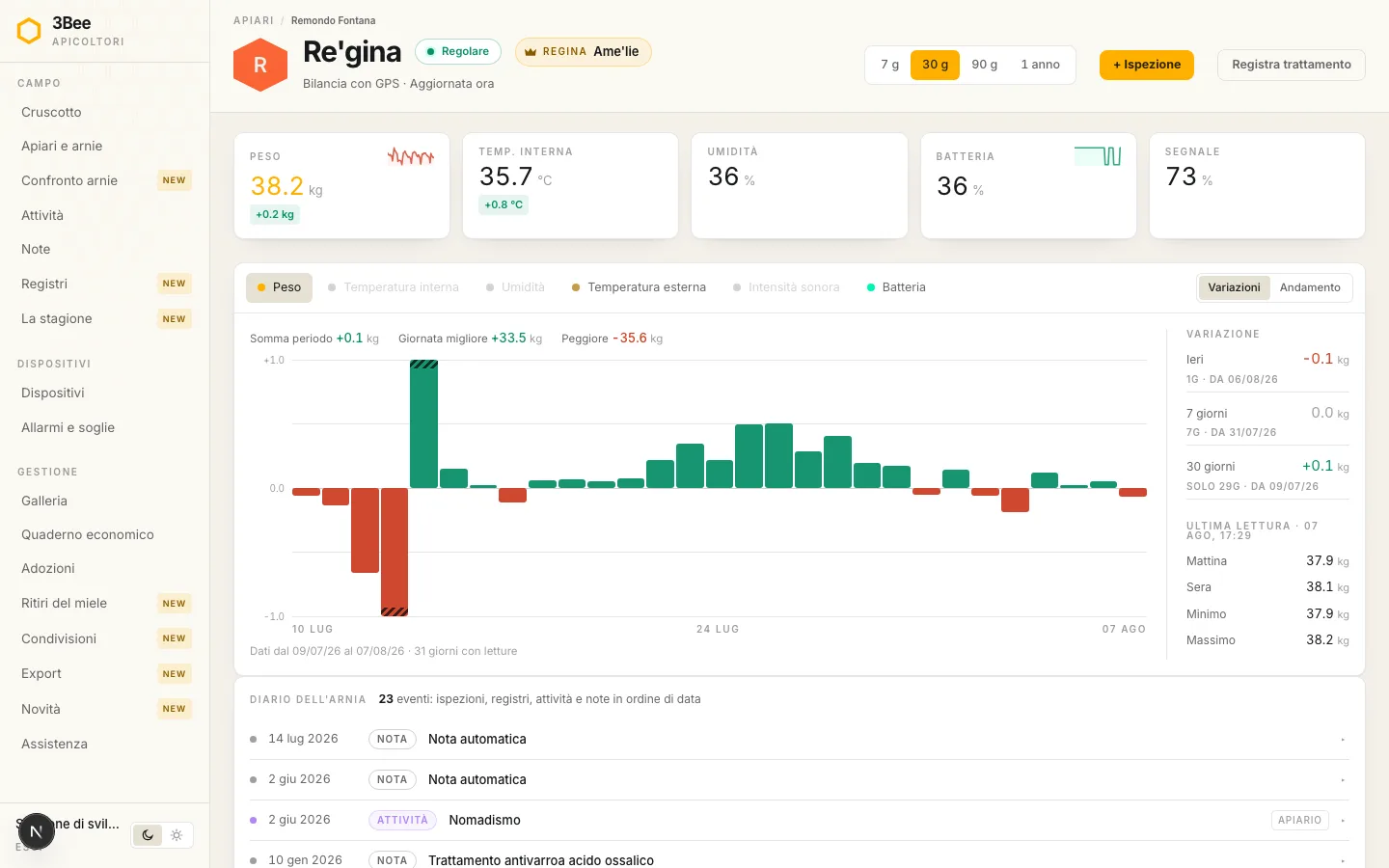Click Registra trattamento button
Image resolution: width=1389 pixels, height=868 pixels.
pos(1292,65)
